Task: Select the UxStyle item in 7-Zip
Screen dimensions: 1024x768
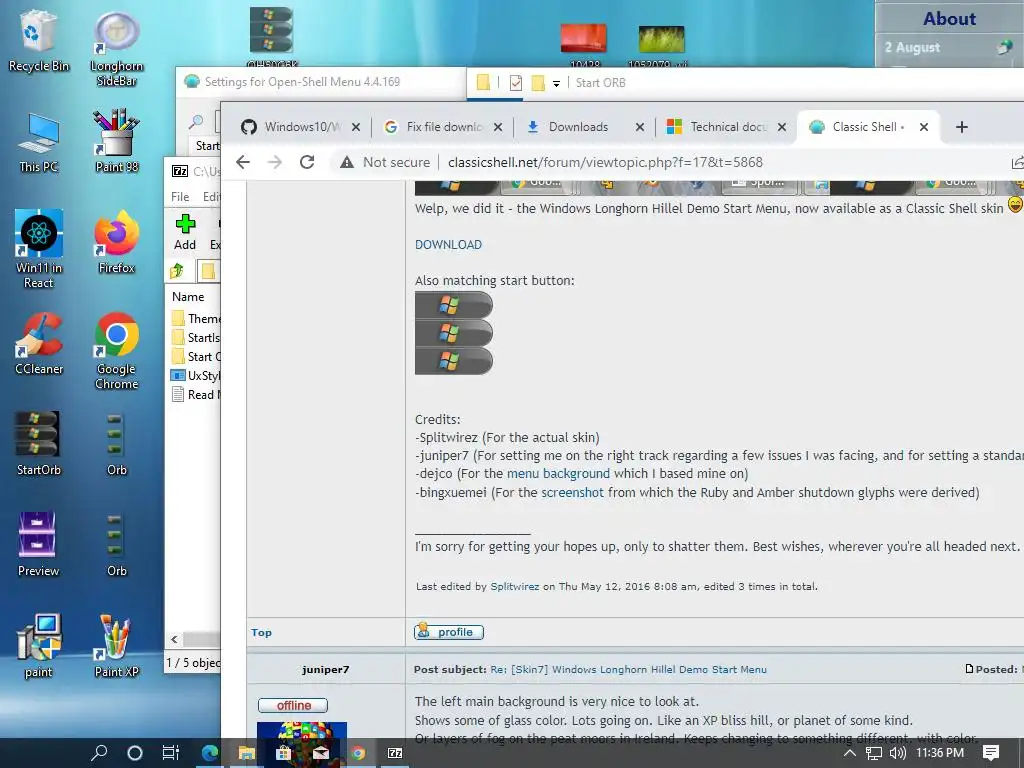Action: pos(196,376)
